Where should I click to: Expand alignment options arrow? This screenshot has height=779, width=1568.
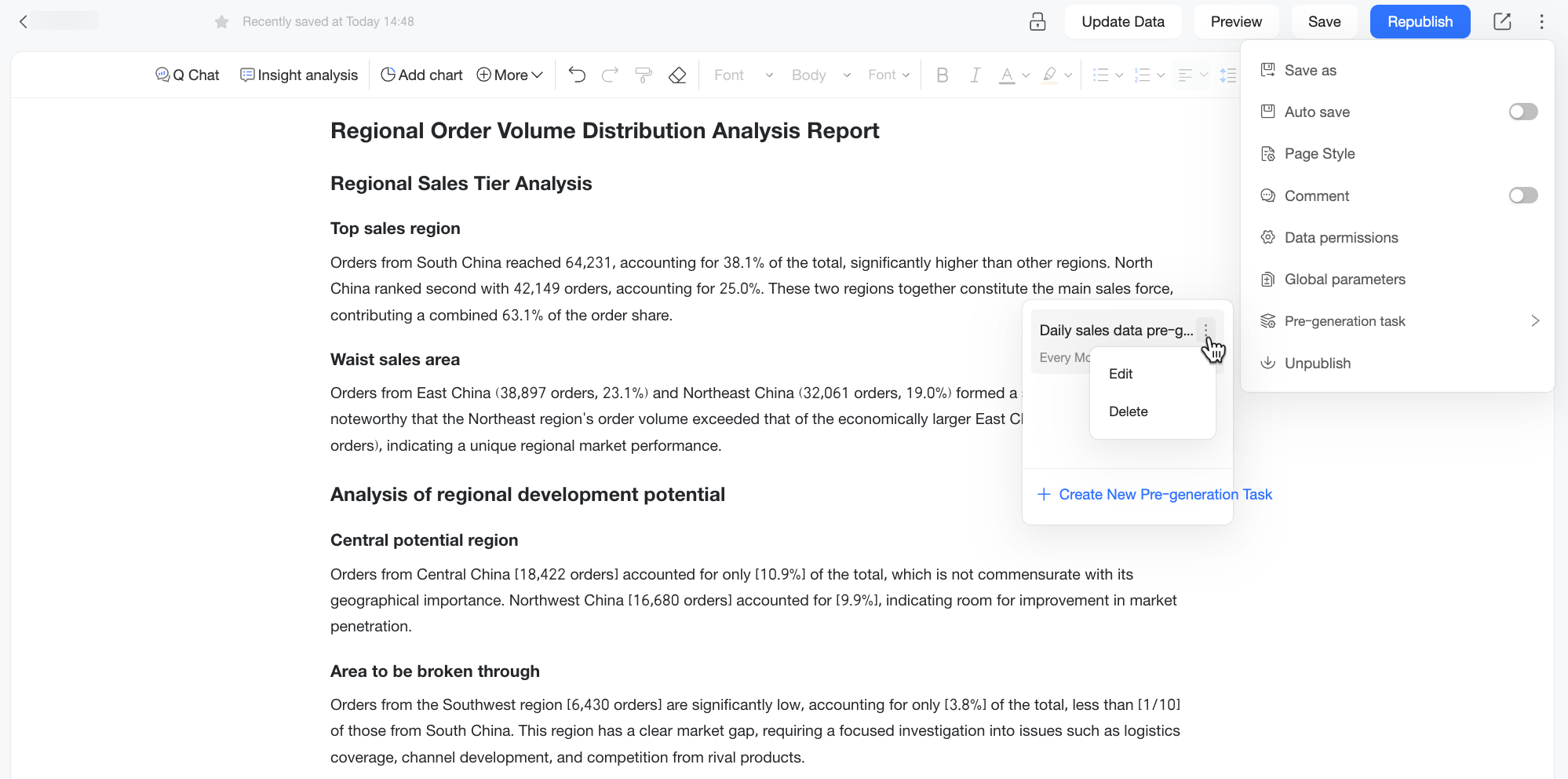(1203, 75)
